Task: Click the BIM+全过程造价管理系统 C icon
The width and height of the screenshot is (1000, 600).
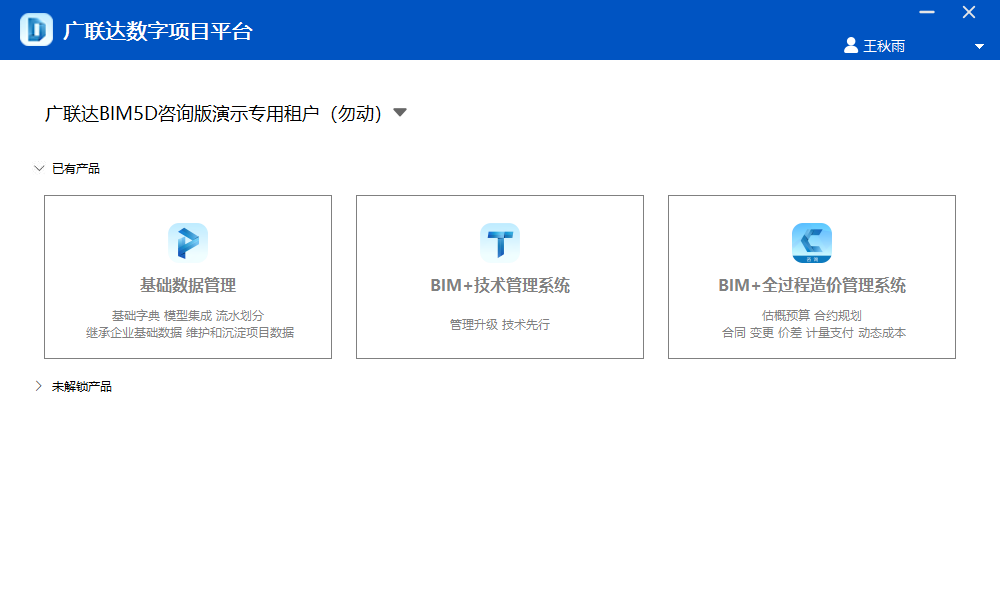Action: point(811,243)
